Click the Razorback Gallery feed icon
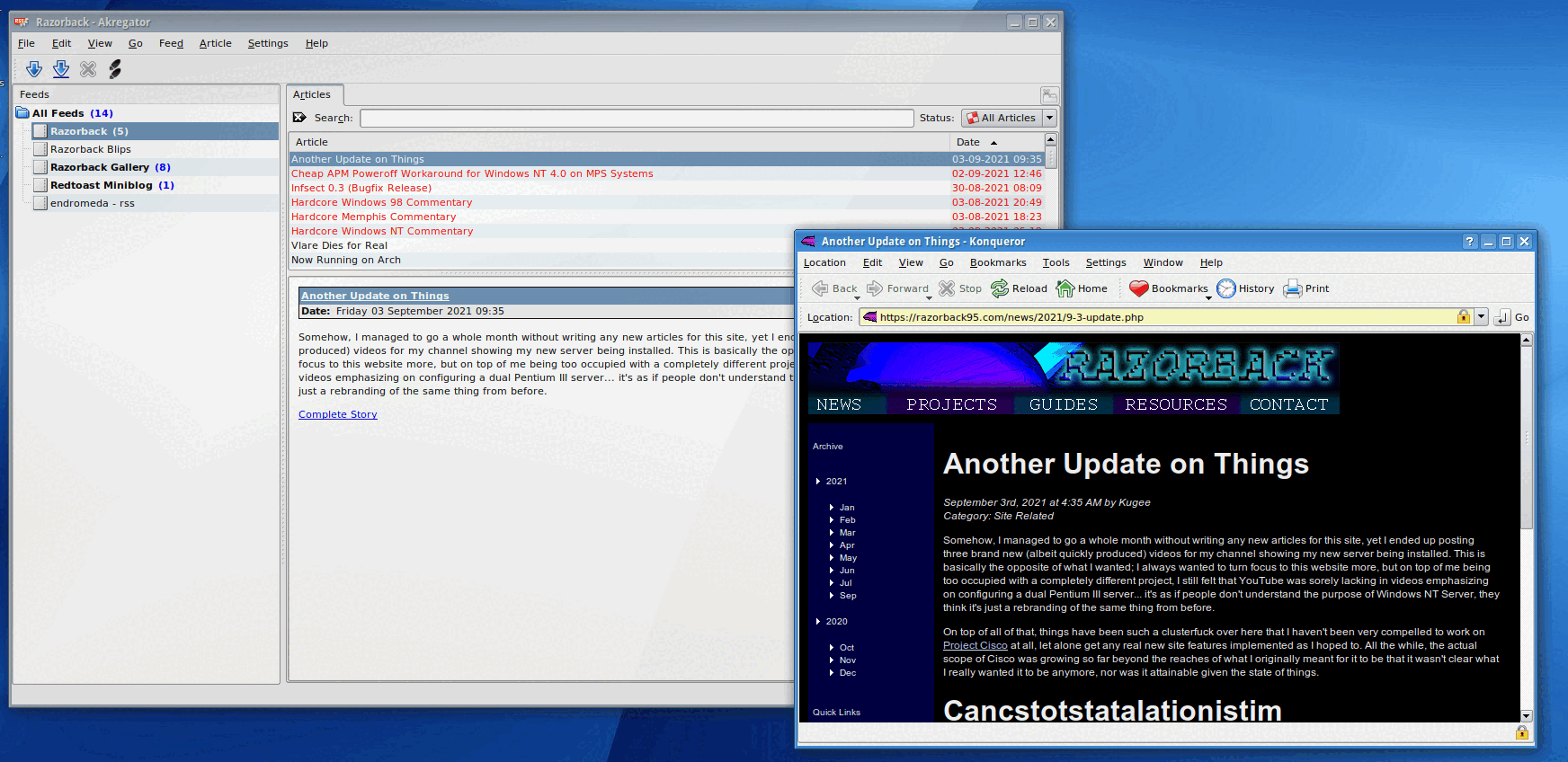 (40, 167)
